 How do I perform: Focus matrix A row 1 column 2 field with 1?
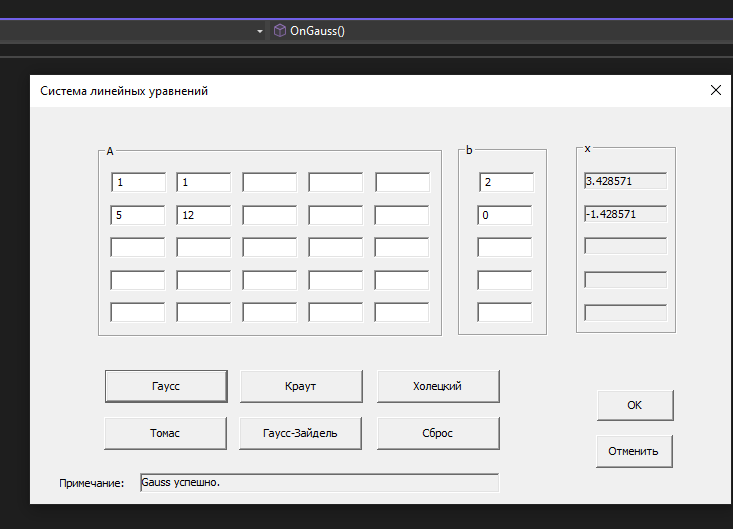coord(203,182)
